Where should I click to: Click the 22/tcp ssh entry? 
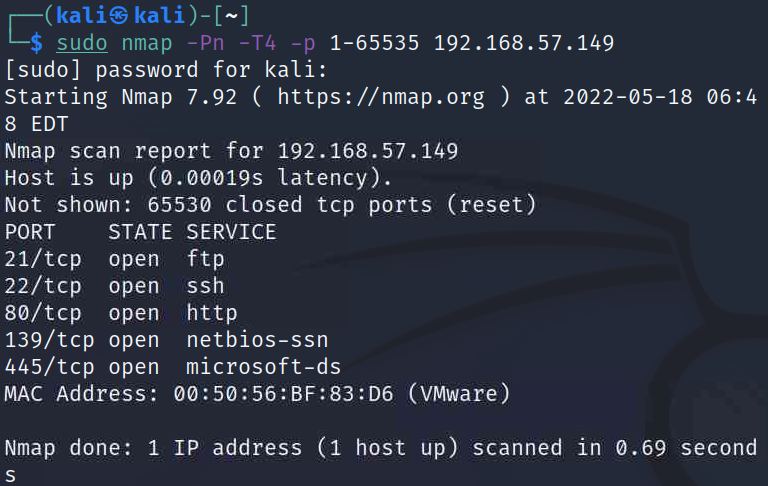[115, 286]
